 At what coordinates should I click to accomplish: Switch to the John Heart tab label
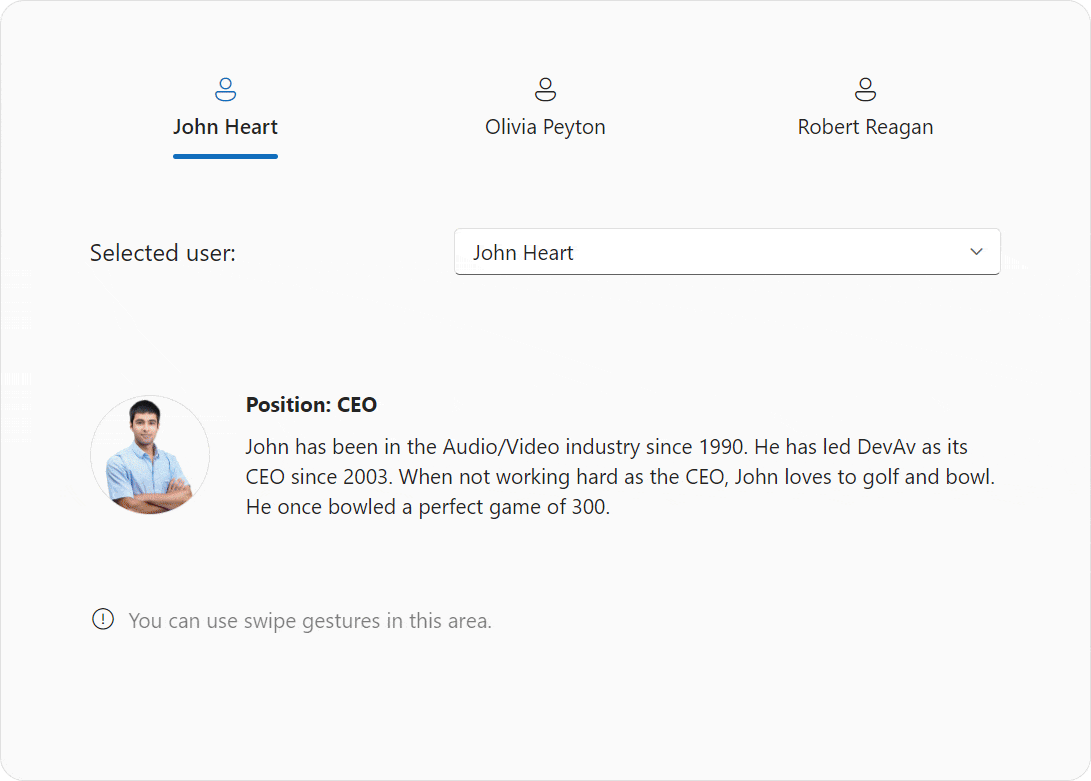(x=225, y=127)
